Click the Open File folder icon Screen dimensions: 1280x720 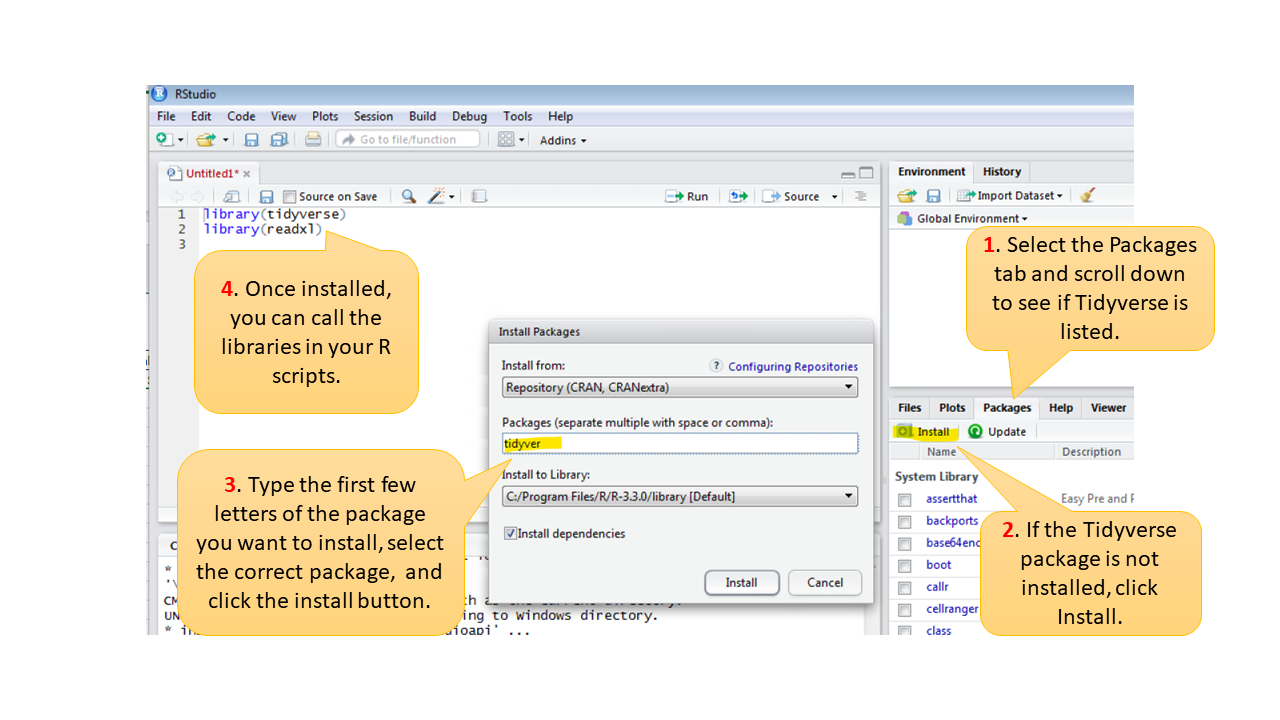tap(206, 140)
